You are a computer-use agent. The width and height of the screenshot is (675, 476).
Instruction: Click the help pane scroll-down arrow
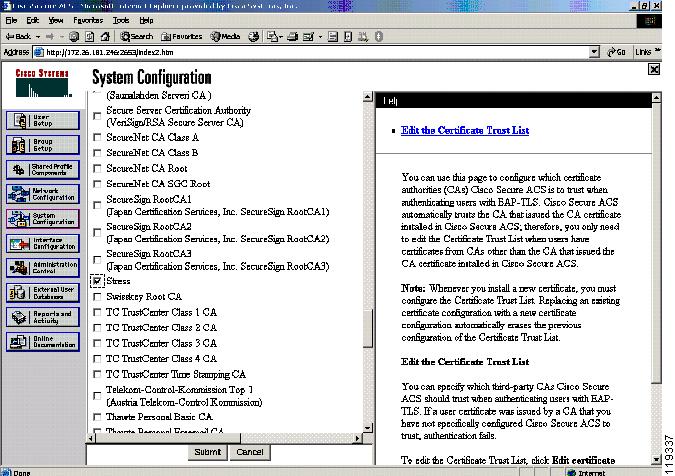(x=656, y=460)
